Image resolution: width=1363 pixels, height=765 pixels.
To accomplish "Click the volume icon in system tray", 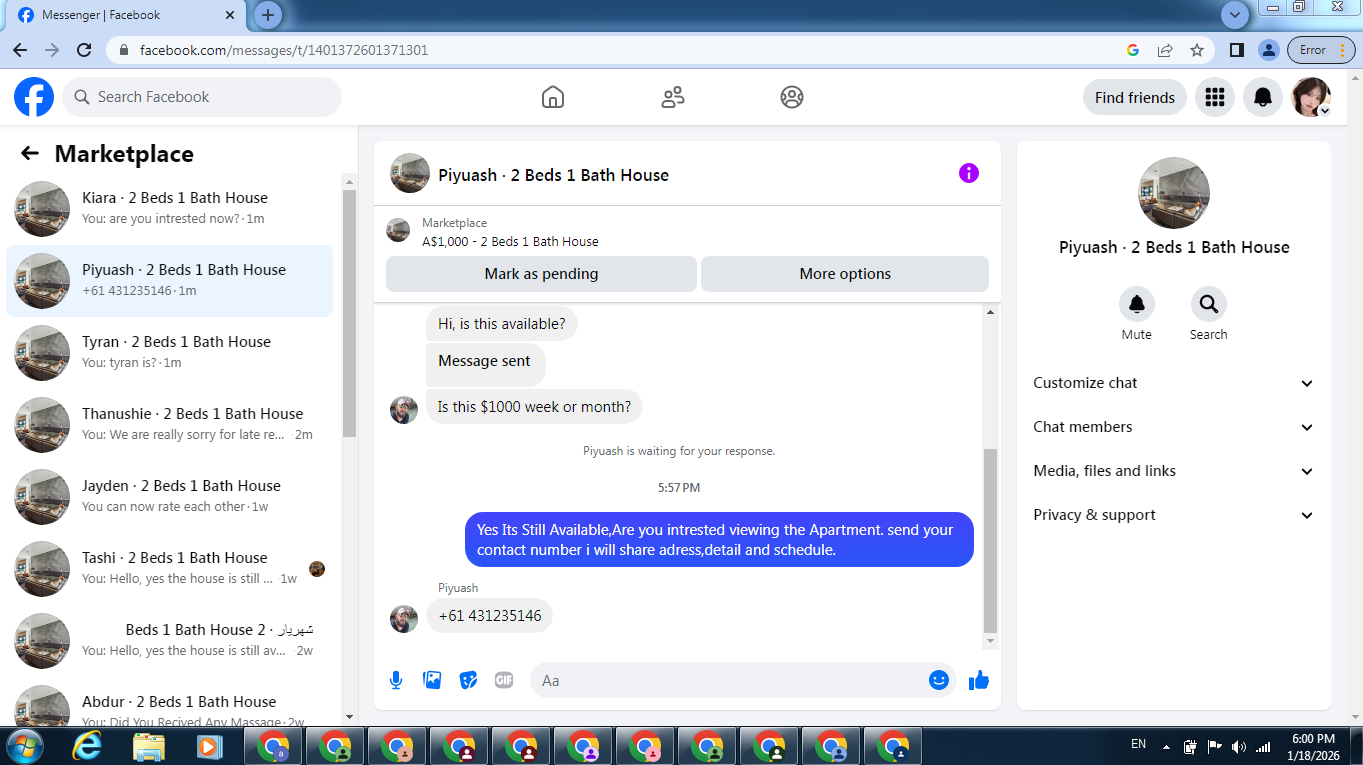I will coord(1239,746).
